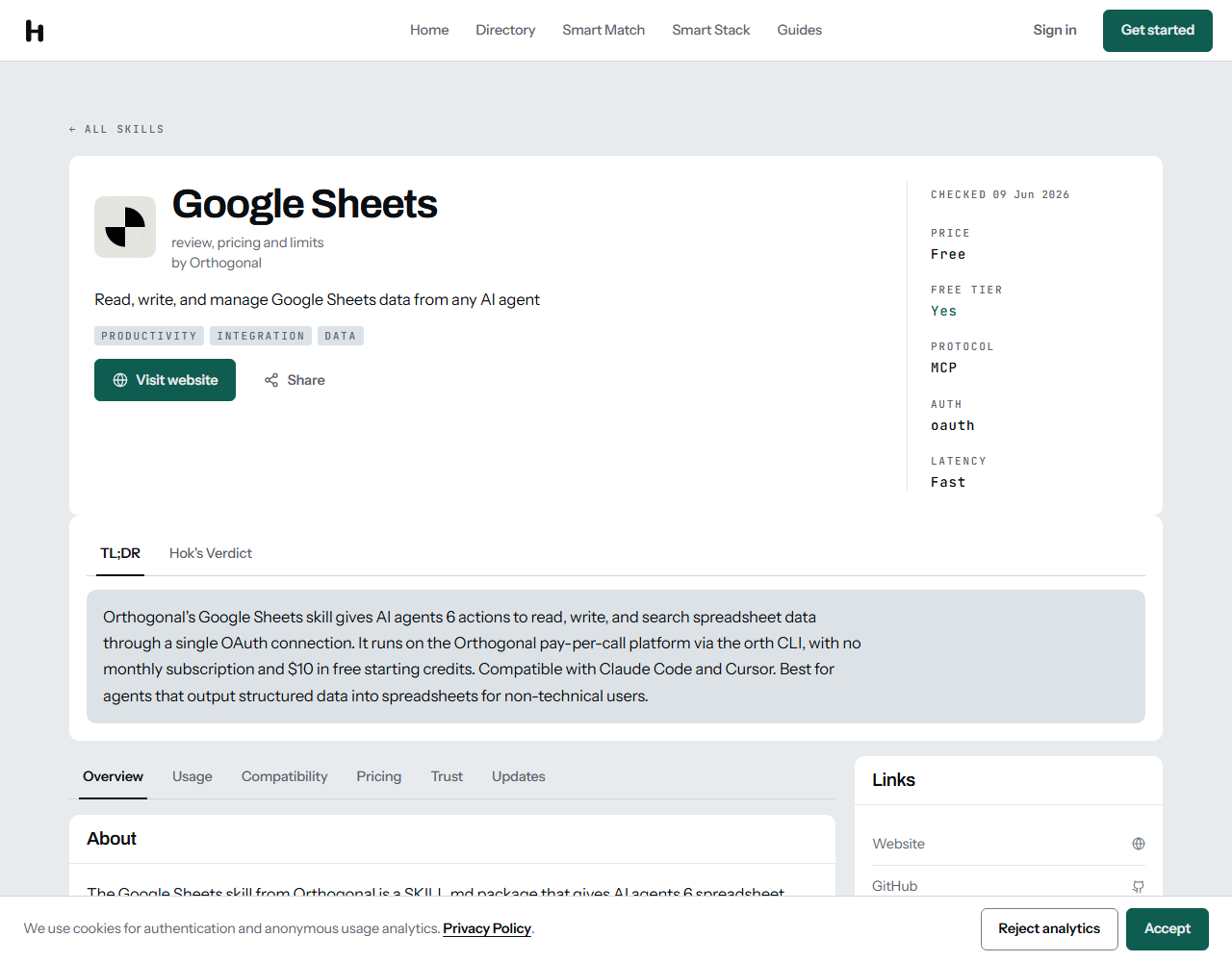The image size is (1232, 962).
Task: Click the 'Yes' free tier value
Action: pyautogui.click(x=943, y=311)
